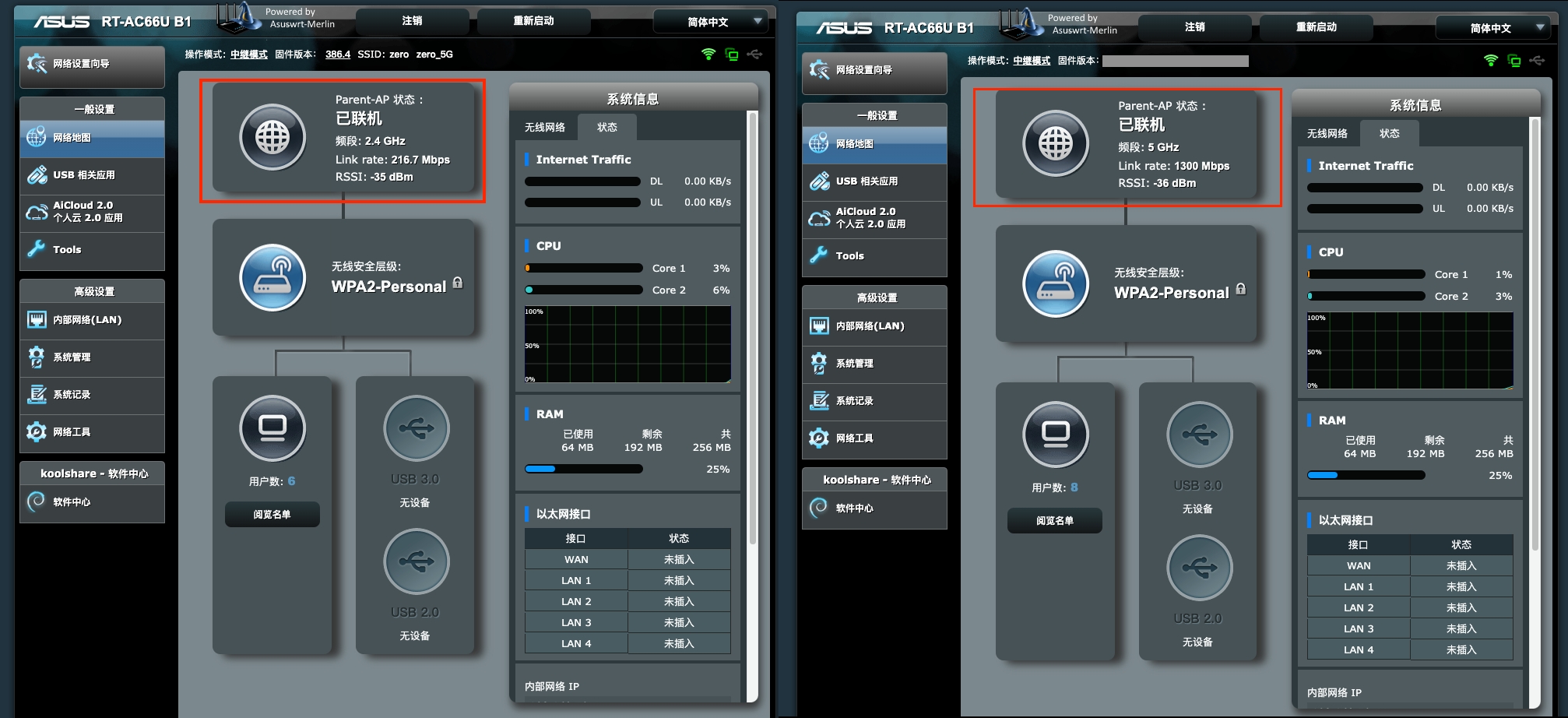
Task: Switch to 状态 tab in left window
Action: (606, 127)
